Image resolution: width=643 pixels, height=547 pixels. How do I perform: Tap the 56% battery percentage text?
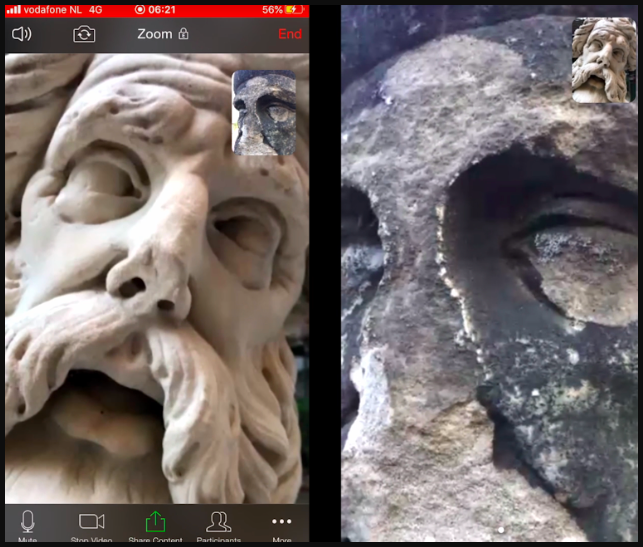tap(272, 9)
